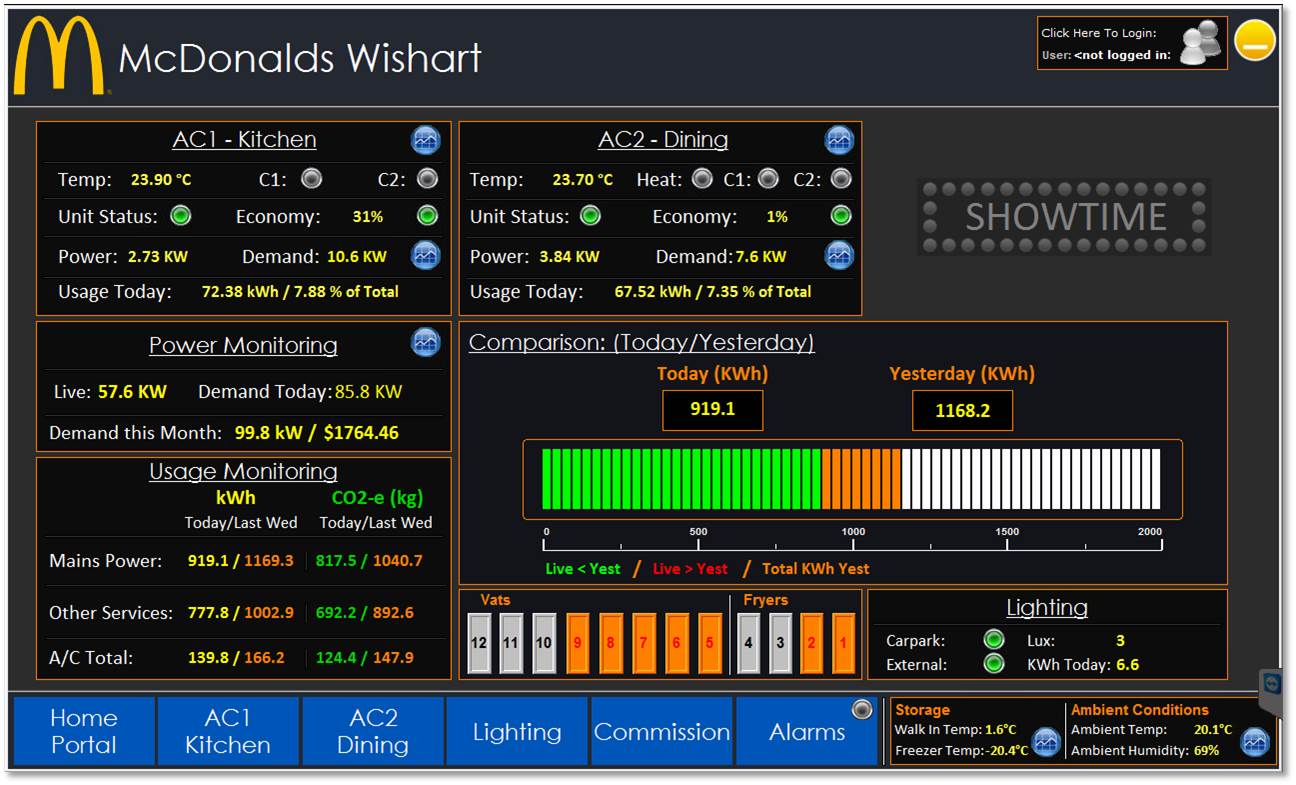Click AC1 C2 compressor indicator
1296x785 pixels.
[427, 179]
